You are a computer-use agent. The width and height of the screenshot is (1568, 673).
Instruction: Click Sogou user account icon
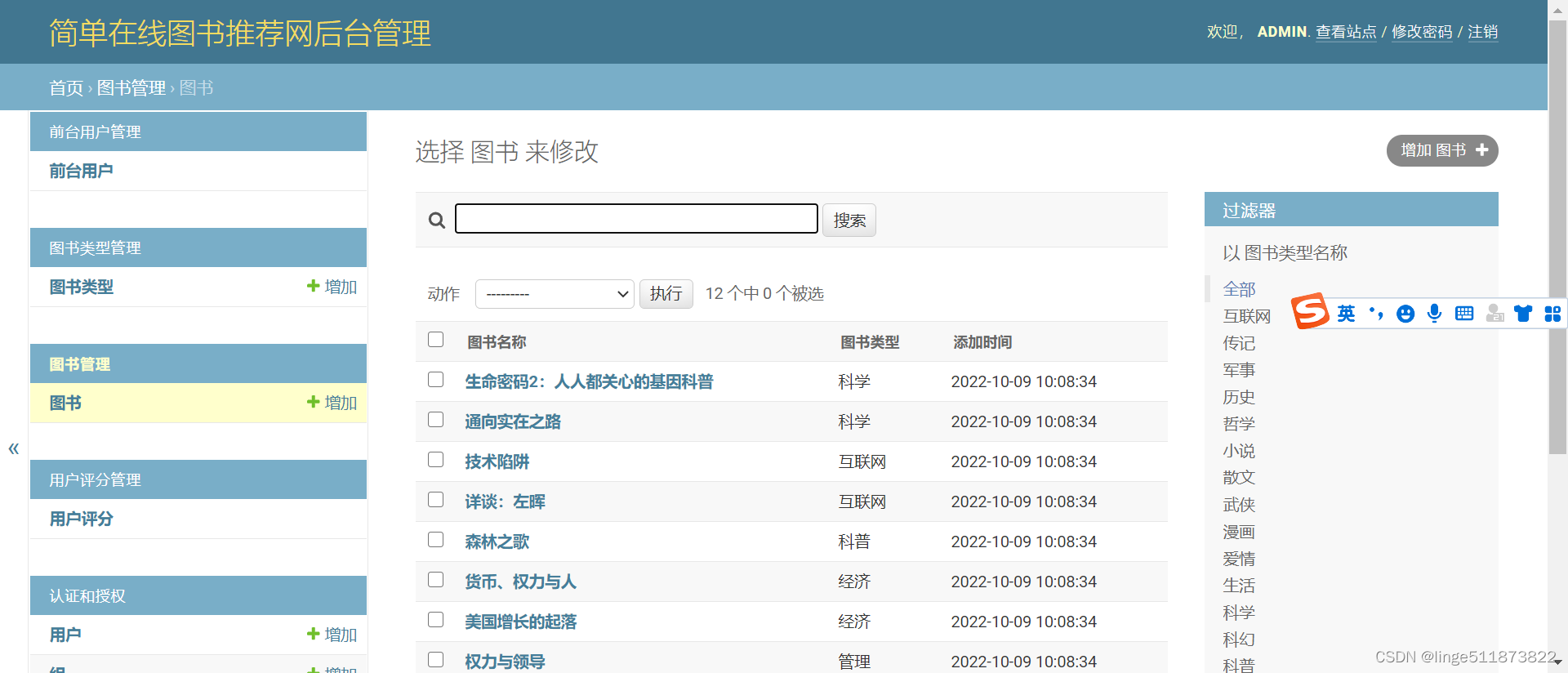click(x=1494, y=314)
